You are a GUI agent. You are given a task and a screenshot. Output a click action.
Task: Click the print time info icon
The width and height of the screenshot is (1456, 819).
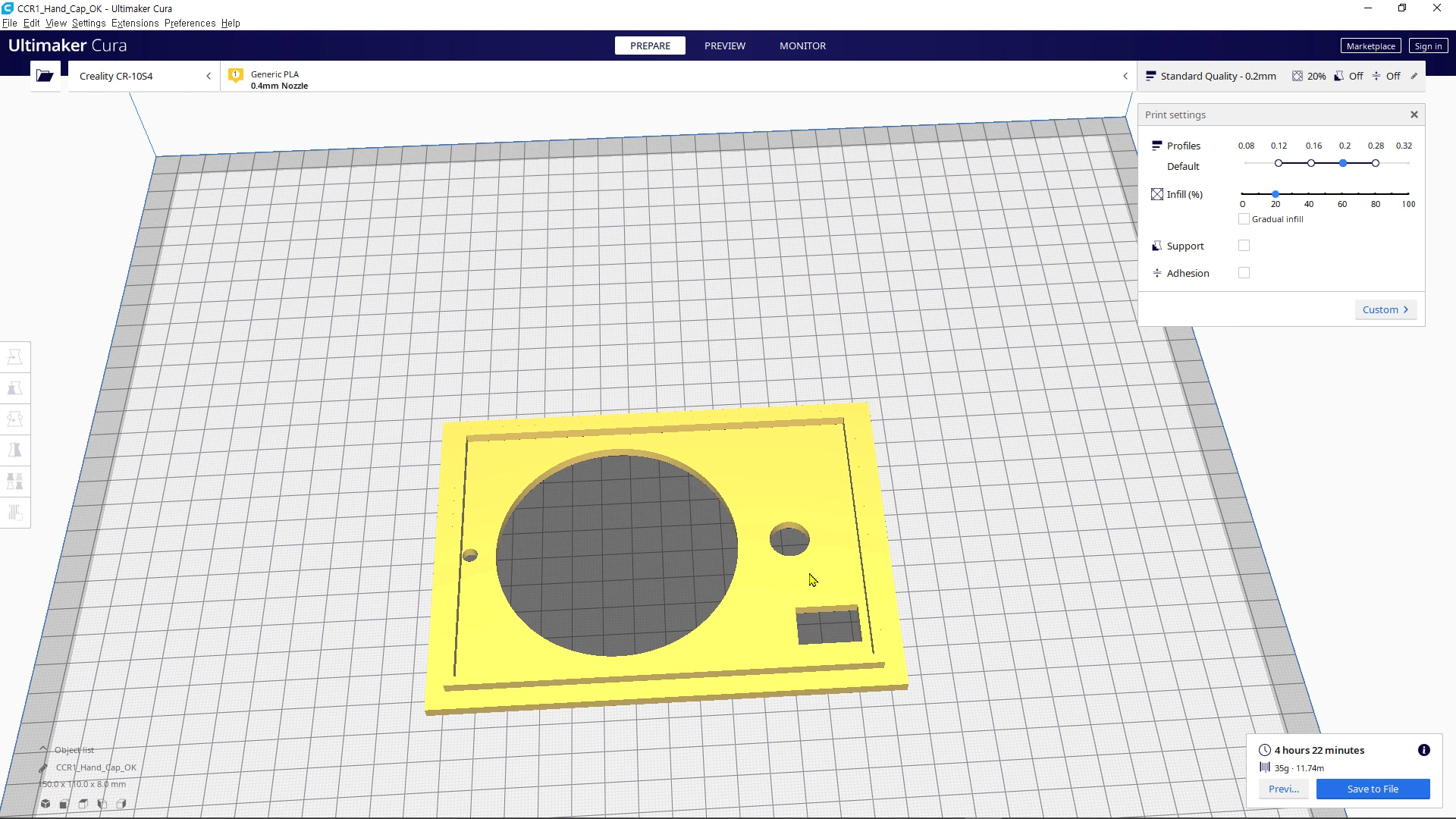[1423, 750]
